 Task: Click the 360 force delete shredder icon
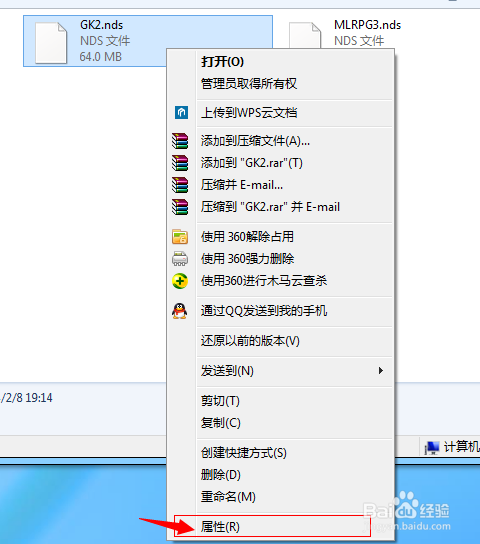click(x=180, y=259)
